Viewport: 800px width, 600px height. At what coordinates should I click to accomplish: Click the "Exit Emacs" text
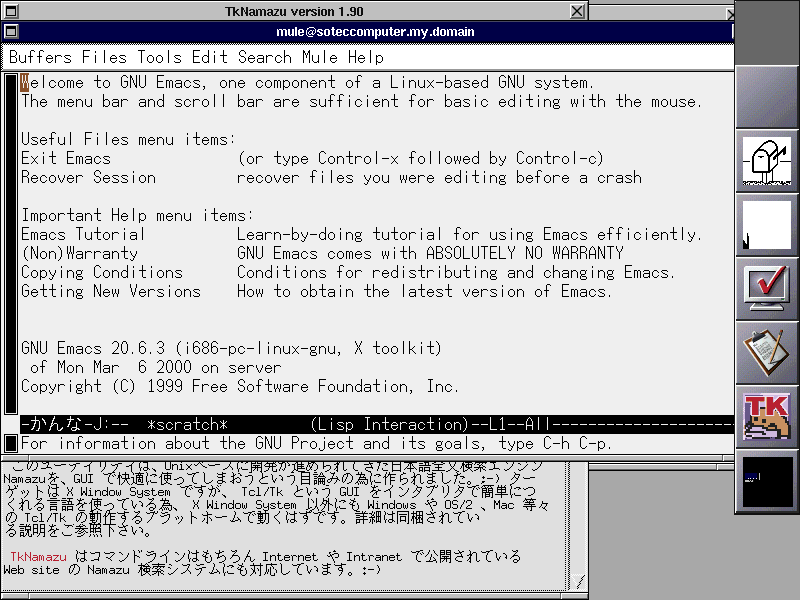(x=66, y=158)
